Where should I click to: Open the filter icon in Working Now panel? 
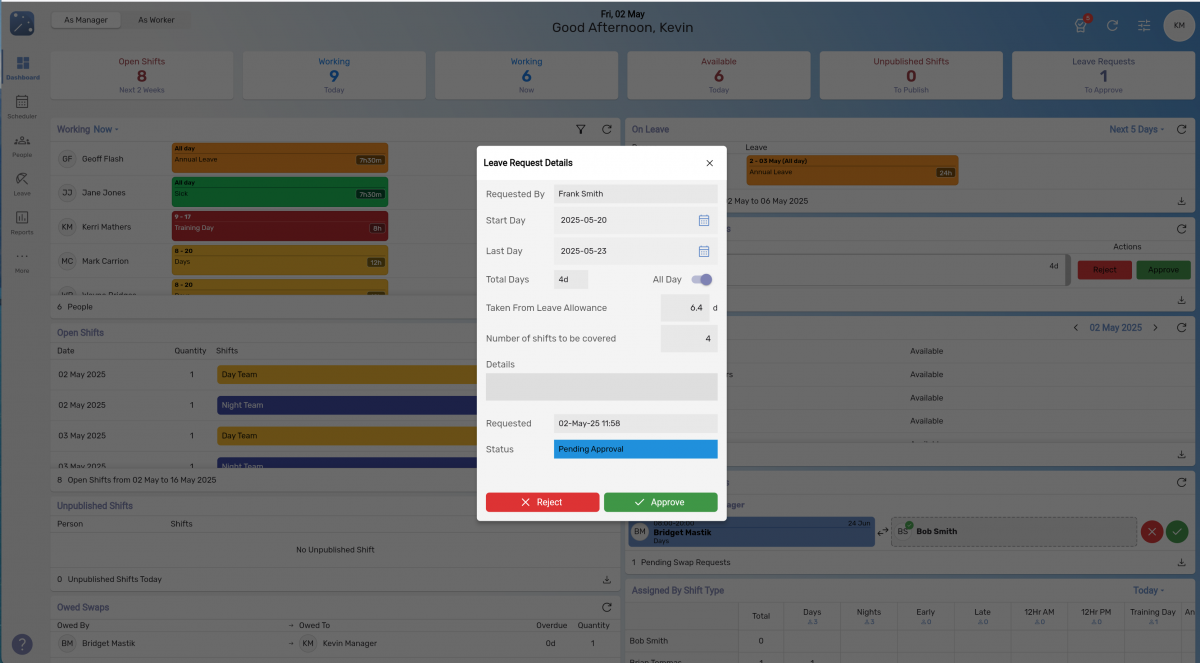(580, 129)
